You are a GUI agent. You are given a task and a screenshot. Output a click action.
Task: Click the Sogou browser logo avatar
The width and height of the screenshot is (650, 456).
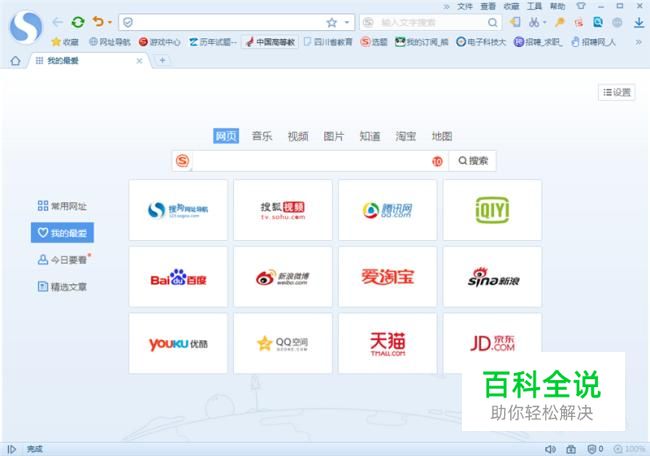pyautogui.click(x=26, y=27)
